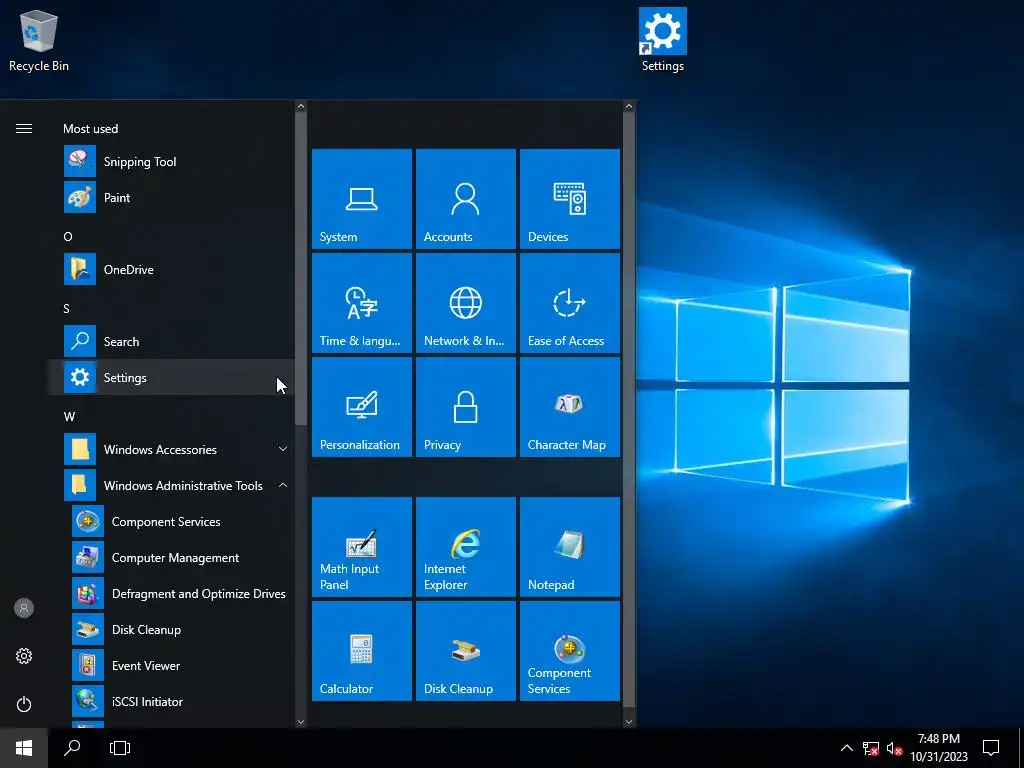Open the Personalization tile
The image size is (1024, 768).
[x=362, y=407]
